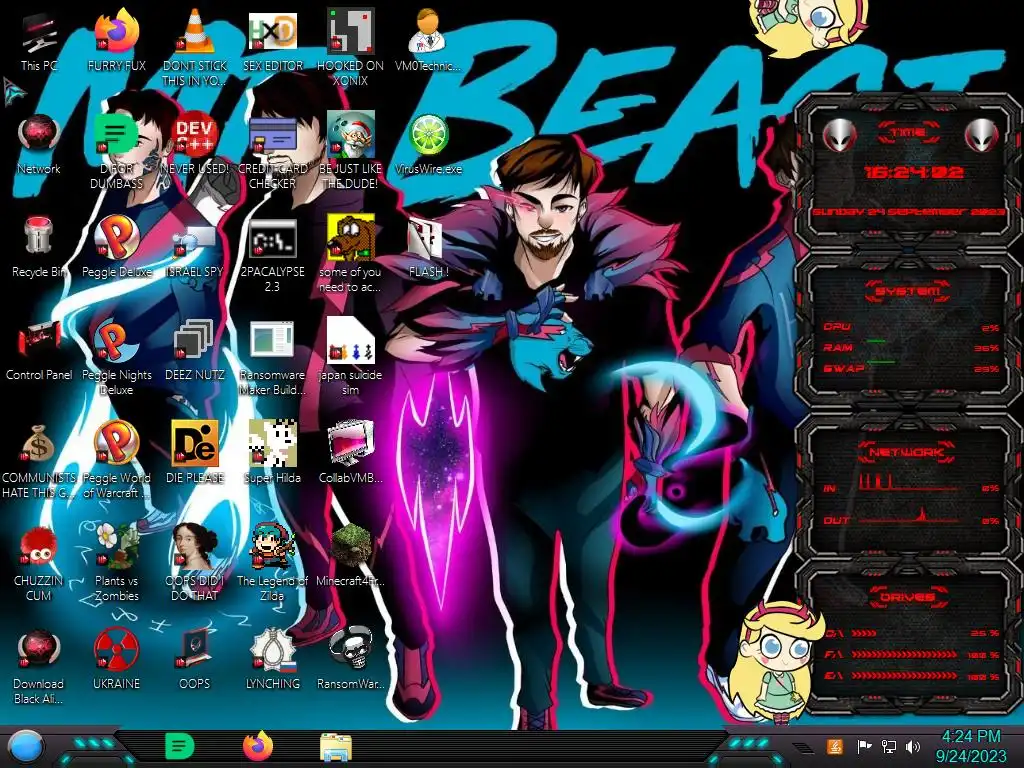The width and height of the screenshot is (1024, 768).
Task: Click the right Alienware head in TIME widget
Action: (981, 135)
